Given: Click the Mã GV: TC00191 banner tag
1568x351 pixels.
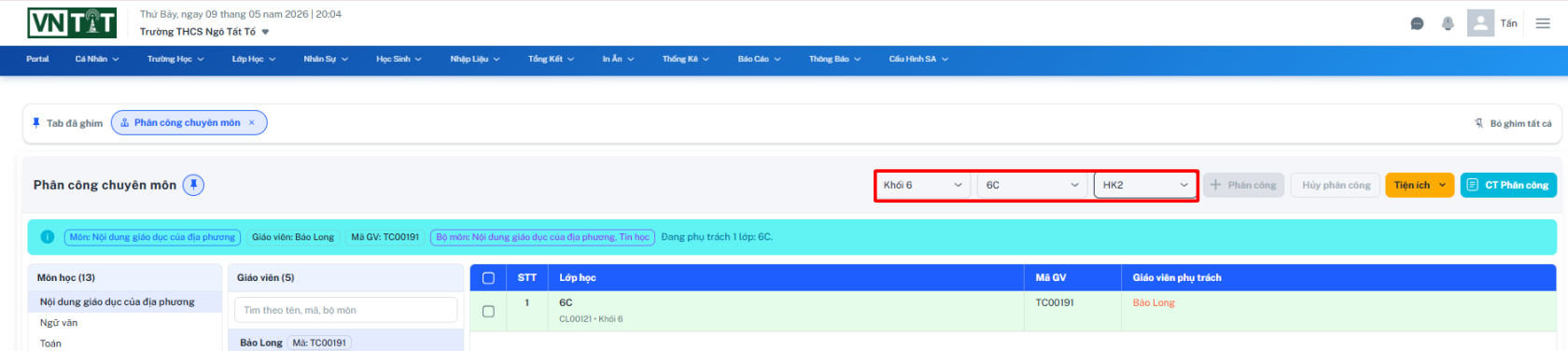Looking at the screenshot, I should (385, 237).
